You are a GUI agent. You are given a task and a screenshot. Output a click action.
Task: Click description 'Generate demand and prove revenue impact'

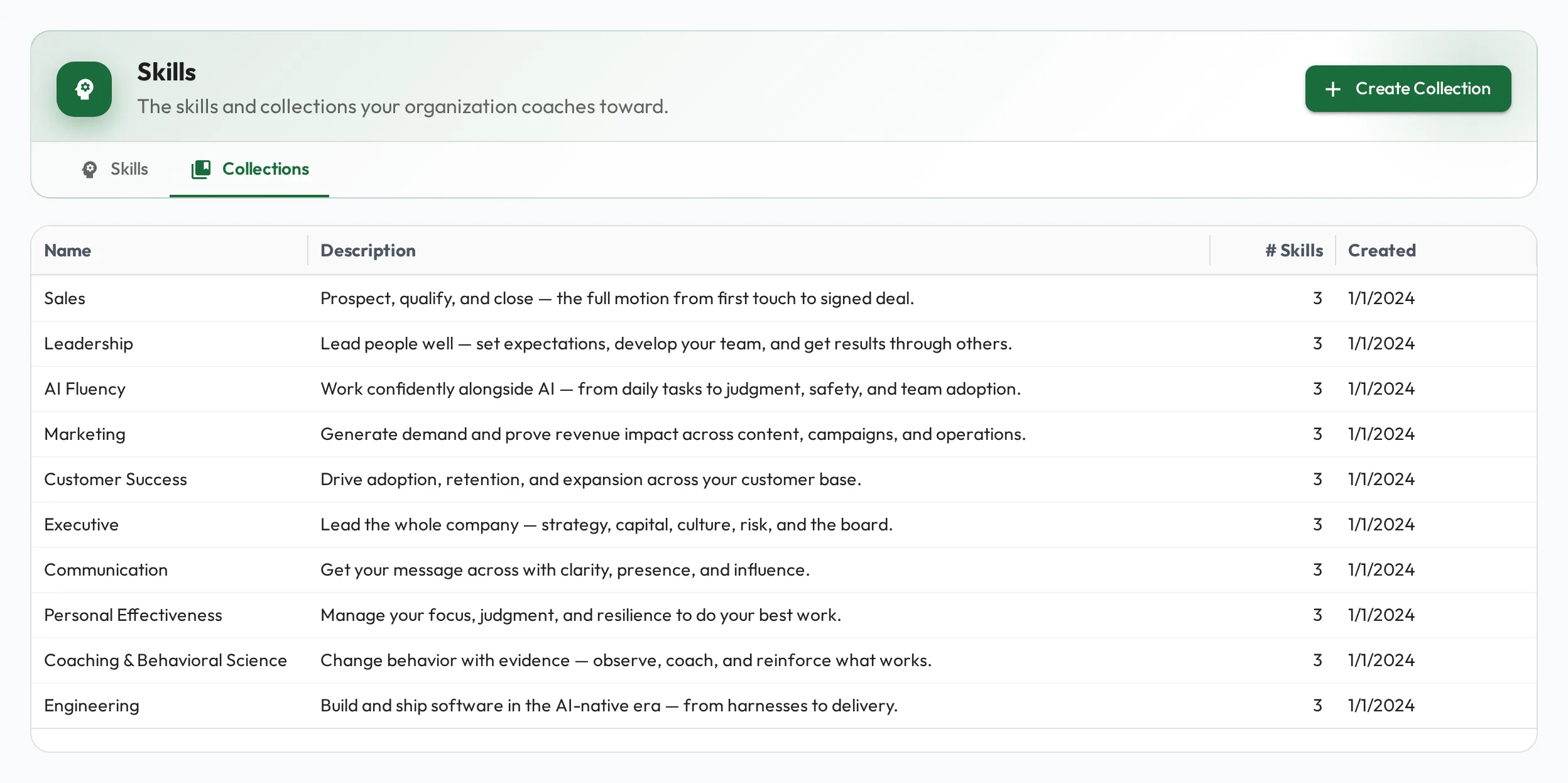tap(673, 434)
